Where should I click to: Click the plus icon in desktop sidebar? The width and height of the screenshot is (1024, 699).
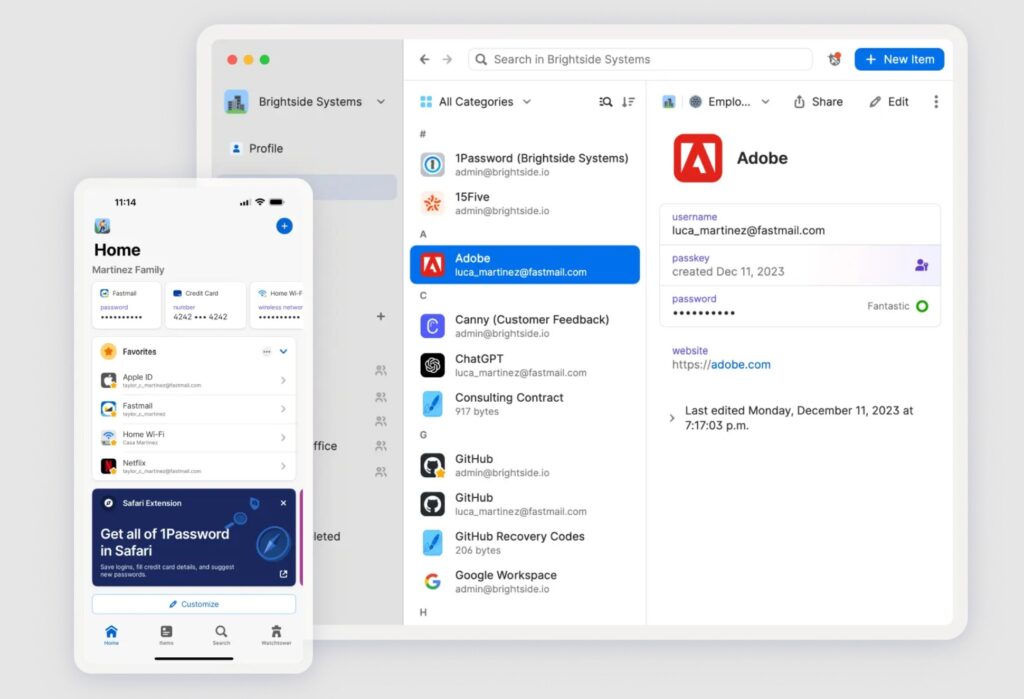coord(381,316)
